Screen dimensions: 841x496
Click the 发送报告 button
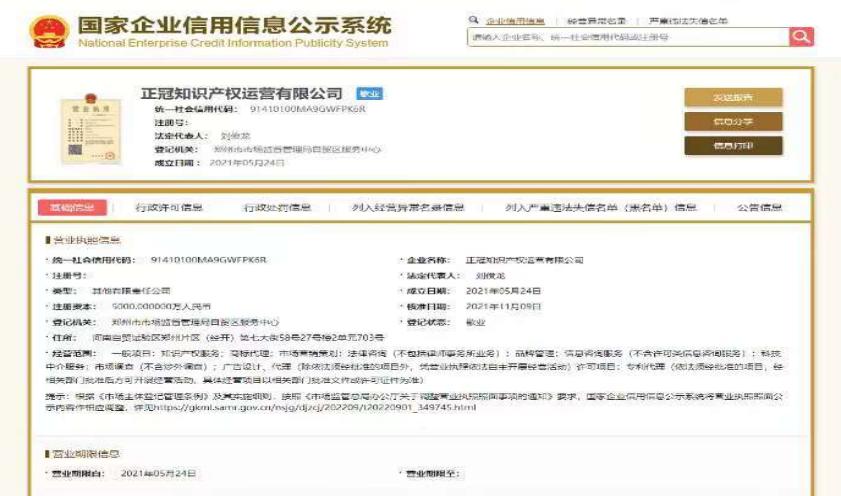(733, 98)
